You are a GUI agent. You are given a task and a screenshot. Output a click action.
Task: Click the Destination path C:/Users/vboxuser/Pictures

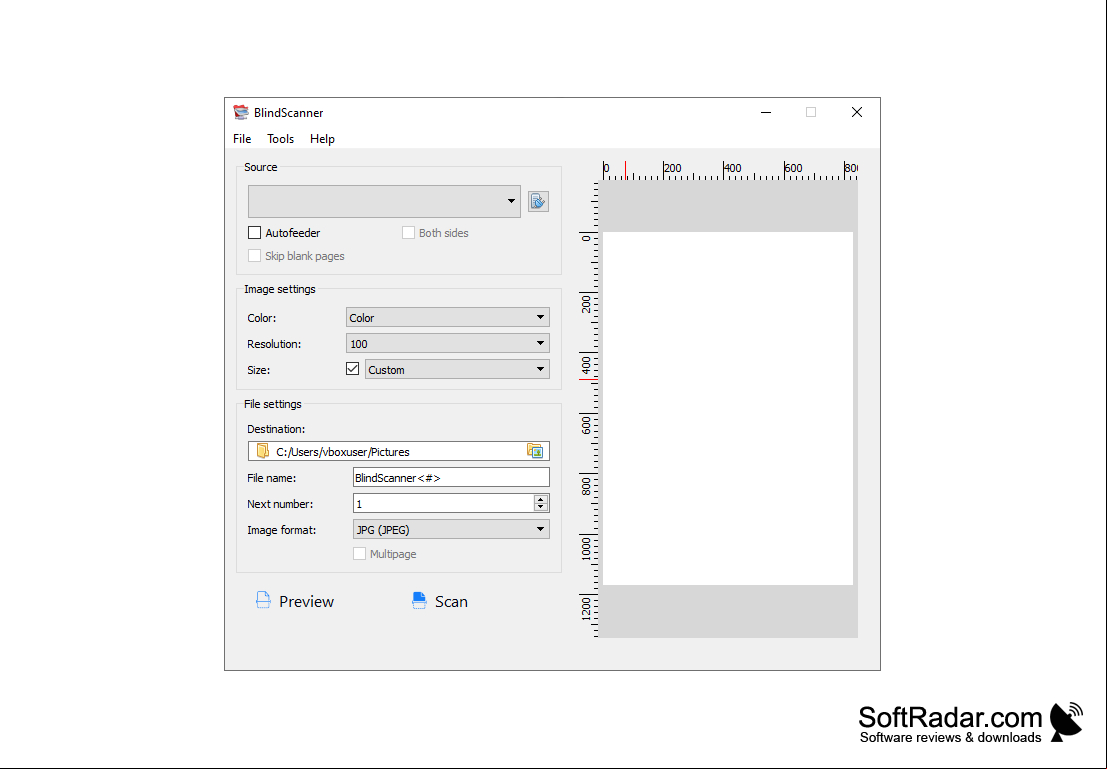[342, 452]
